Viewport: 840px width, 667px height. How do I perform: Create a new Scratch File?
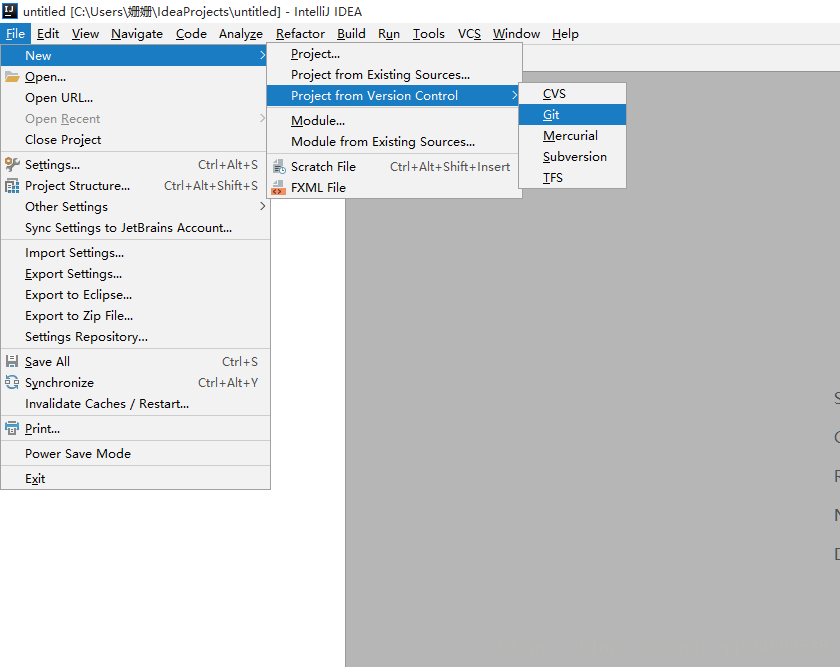point(394,167)
